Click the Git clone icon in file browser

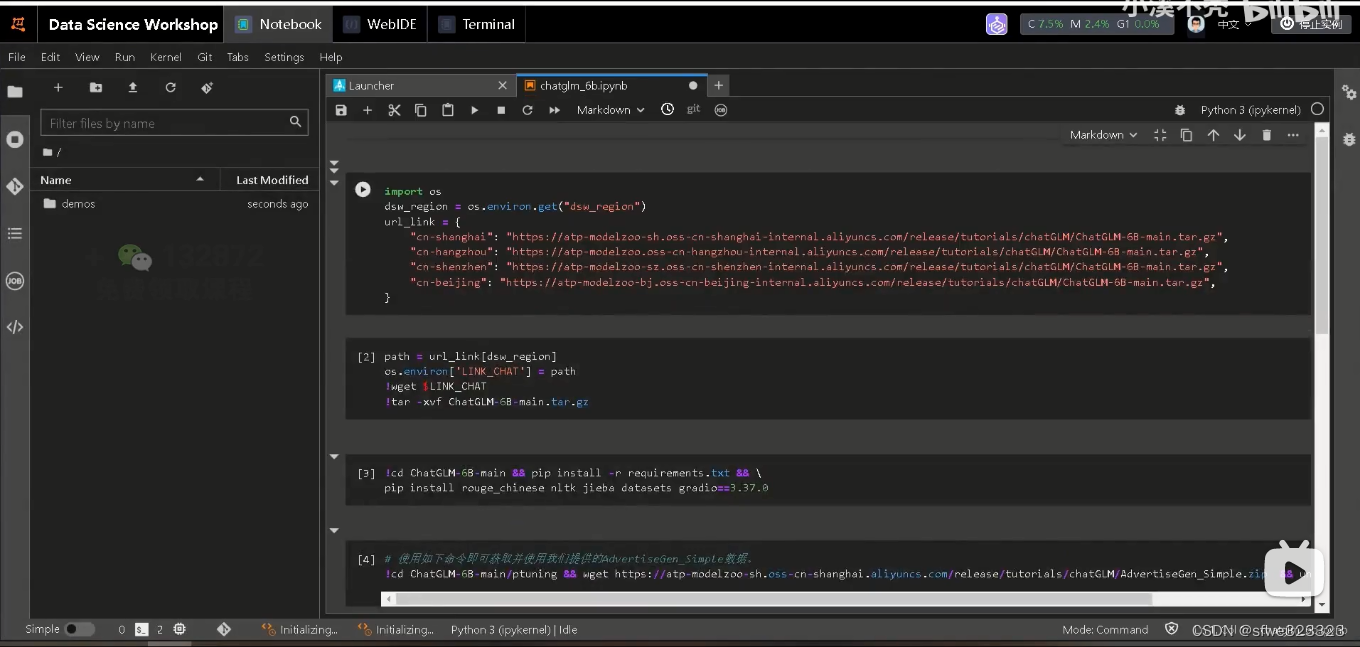coord(207,88)
